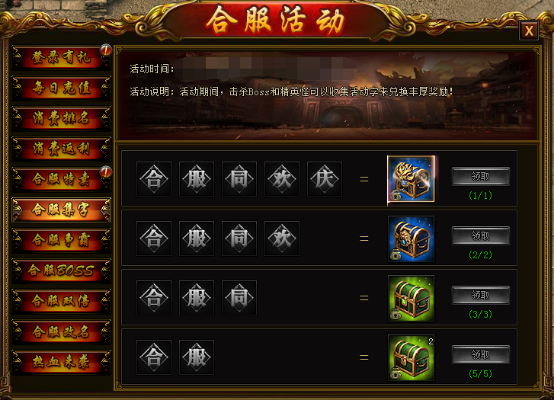
Task: Open the 消费排名 tab
Action: pos(61,118)
